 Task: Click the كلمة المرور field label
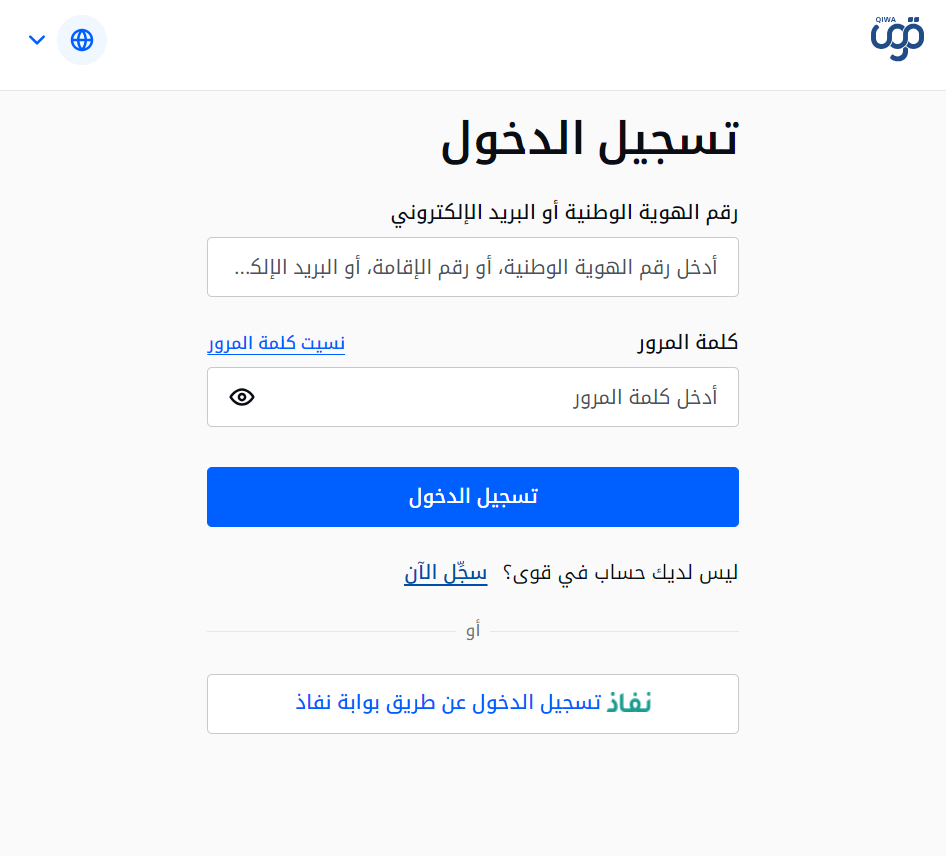click(x=688, y=343)
